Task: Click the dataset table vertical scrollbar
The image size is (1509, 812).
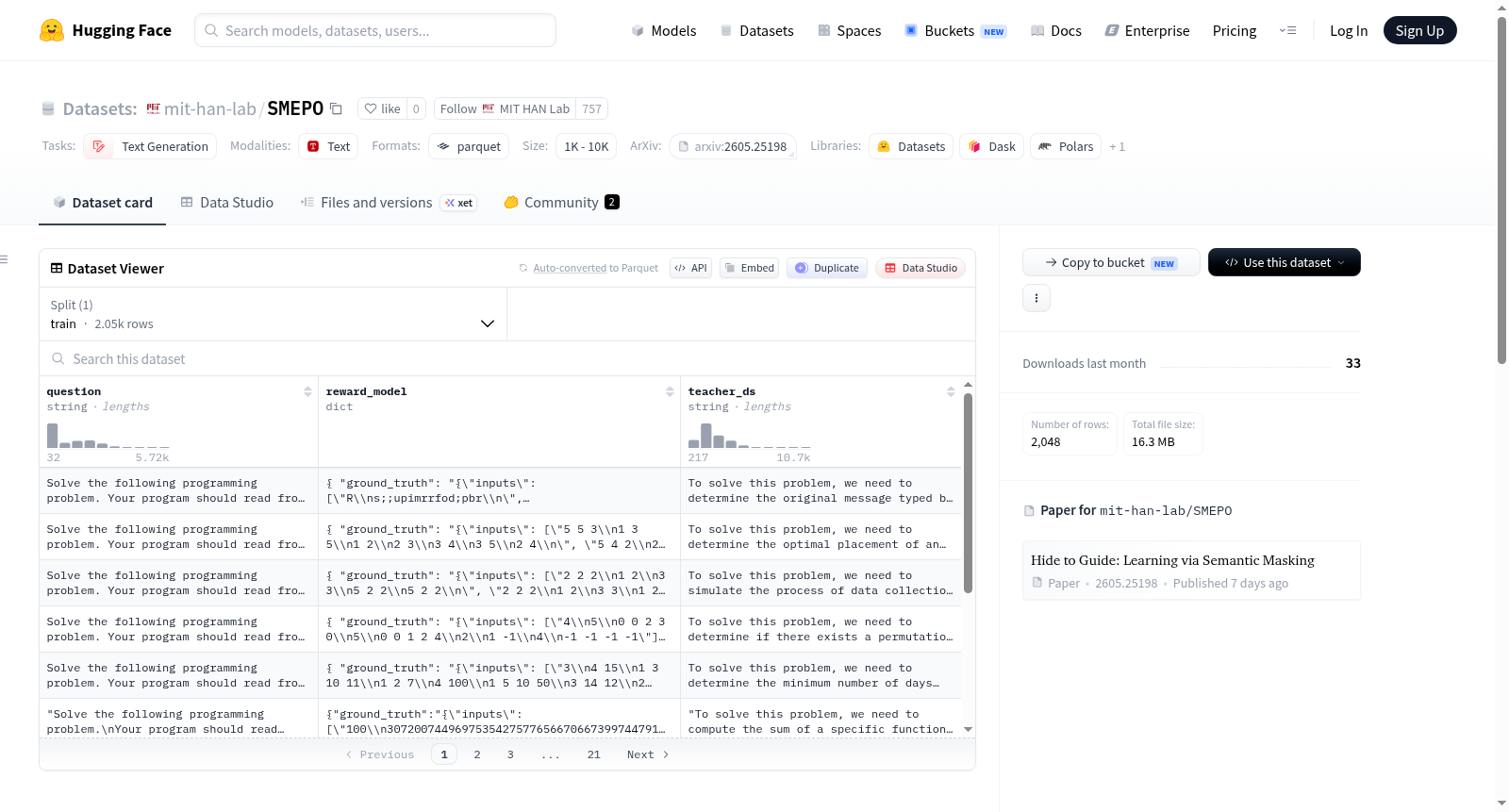Action: 968,493
